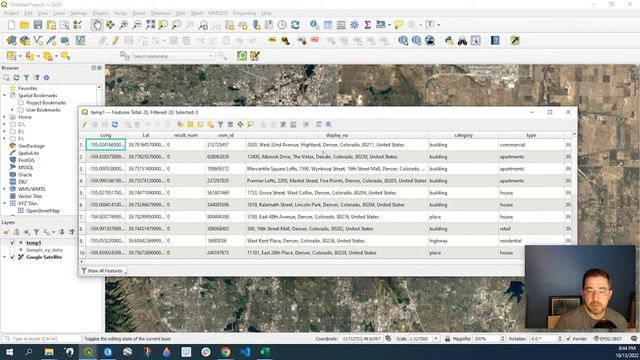Viewport: 640px width, 360px height.
Task: Collapse the Spatial Bookmarks node
Action: [4, 96]
